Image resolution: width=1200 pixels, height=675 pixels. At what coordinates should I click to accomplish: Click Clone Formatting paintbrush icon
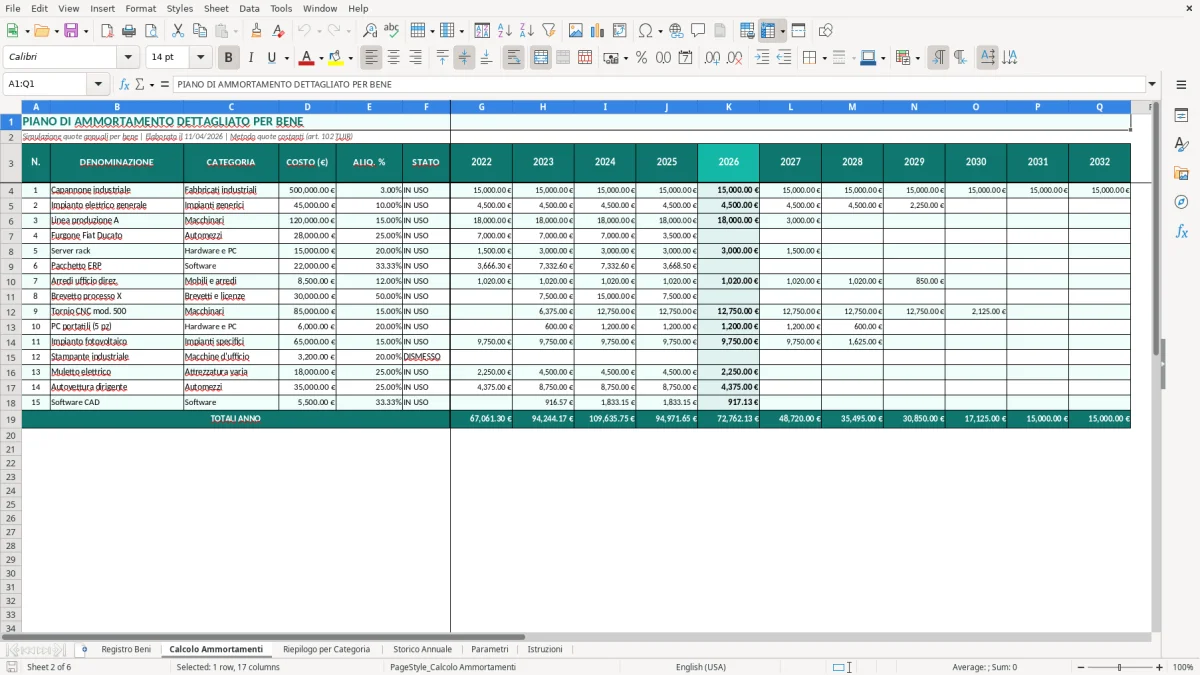point(256,31)
